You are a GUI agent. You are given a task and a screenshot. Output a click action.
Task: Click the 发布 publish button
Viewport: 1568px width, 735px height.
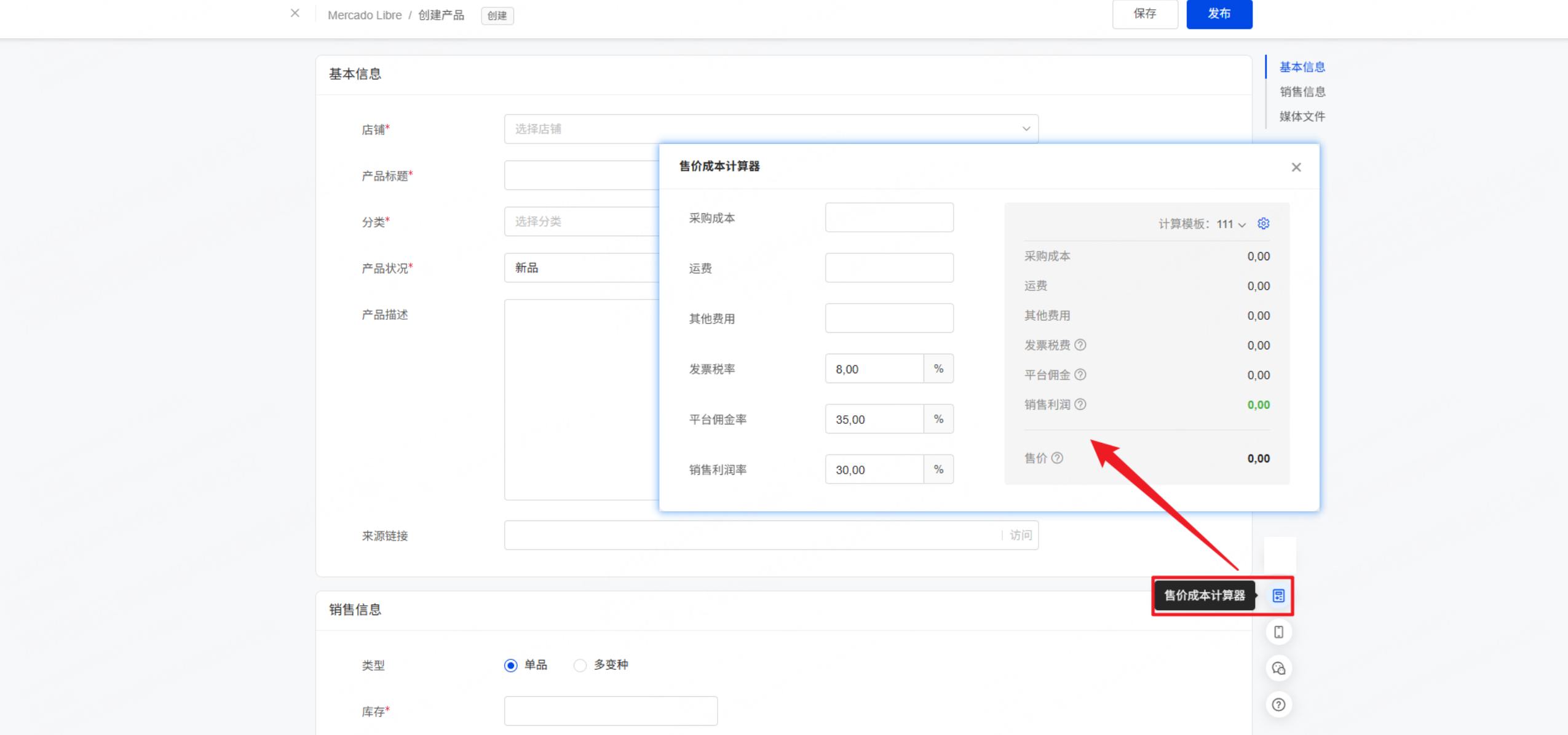1219,14
